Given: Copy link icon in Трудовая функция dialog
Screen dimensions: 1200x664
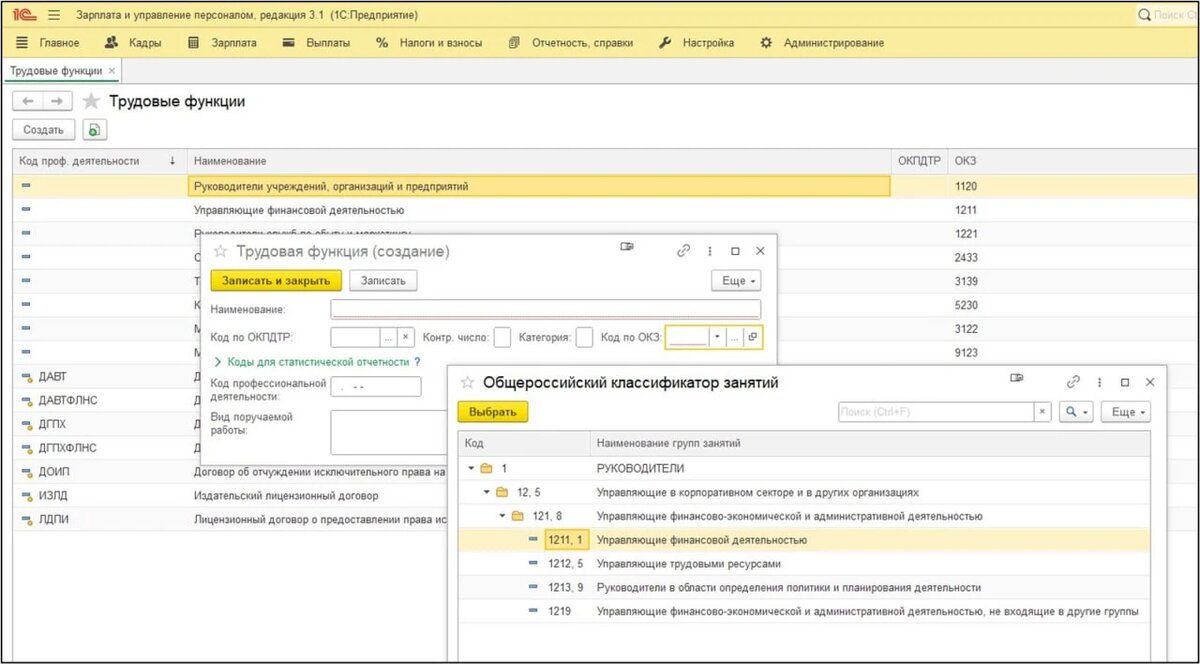Looking at the screenshot, I should coord(684,252).
